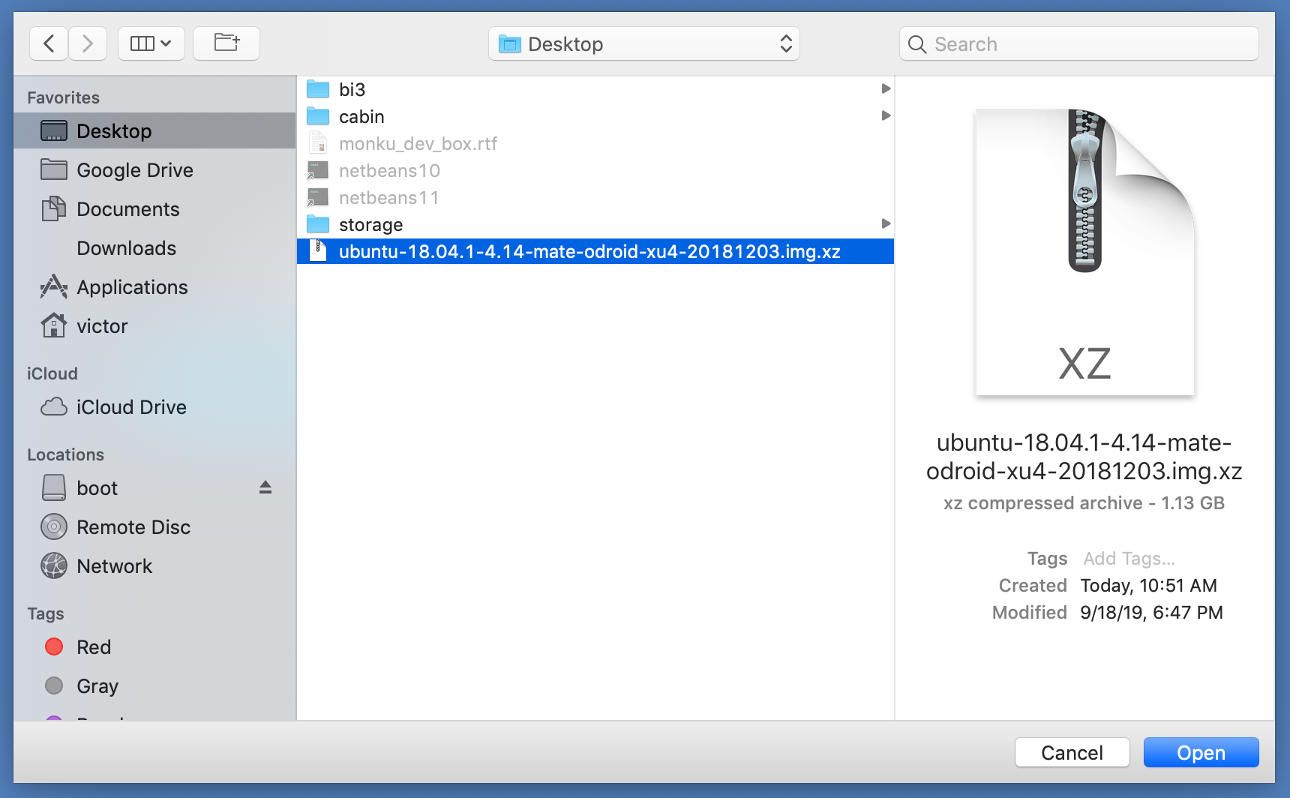Click the forward navigation arrow
This screenshot has width=1290, height=798.
(x=88, y=43)
